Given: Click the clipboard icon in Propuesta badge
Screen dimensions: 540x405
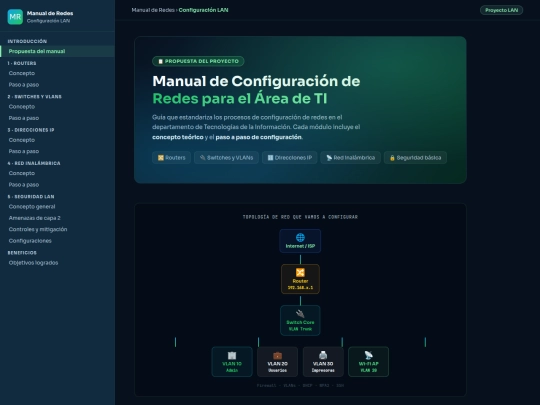Looking at the screenshot, I should 160,61.
